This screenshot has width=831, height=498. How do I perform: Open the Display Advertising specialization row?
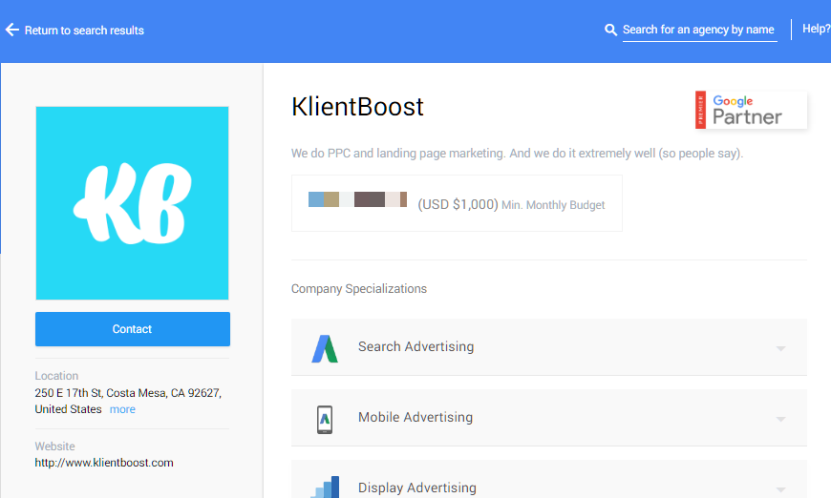tap(549, 479)
